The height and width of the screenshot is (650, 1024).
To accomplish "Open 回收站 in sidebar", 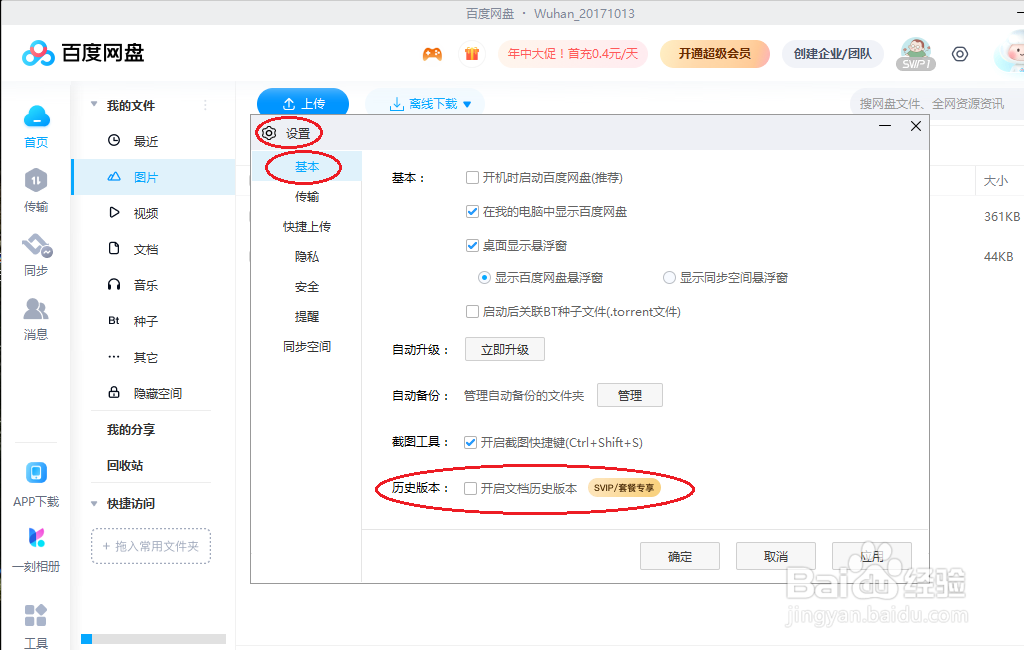I will [125, 465].
